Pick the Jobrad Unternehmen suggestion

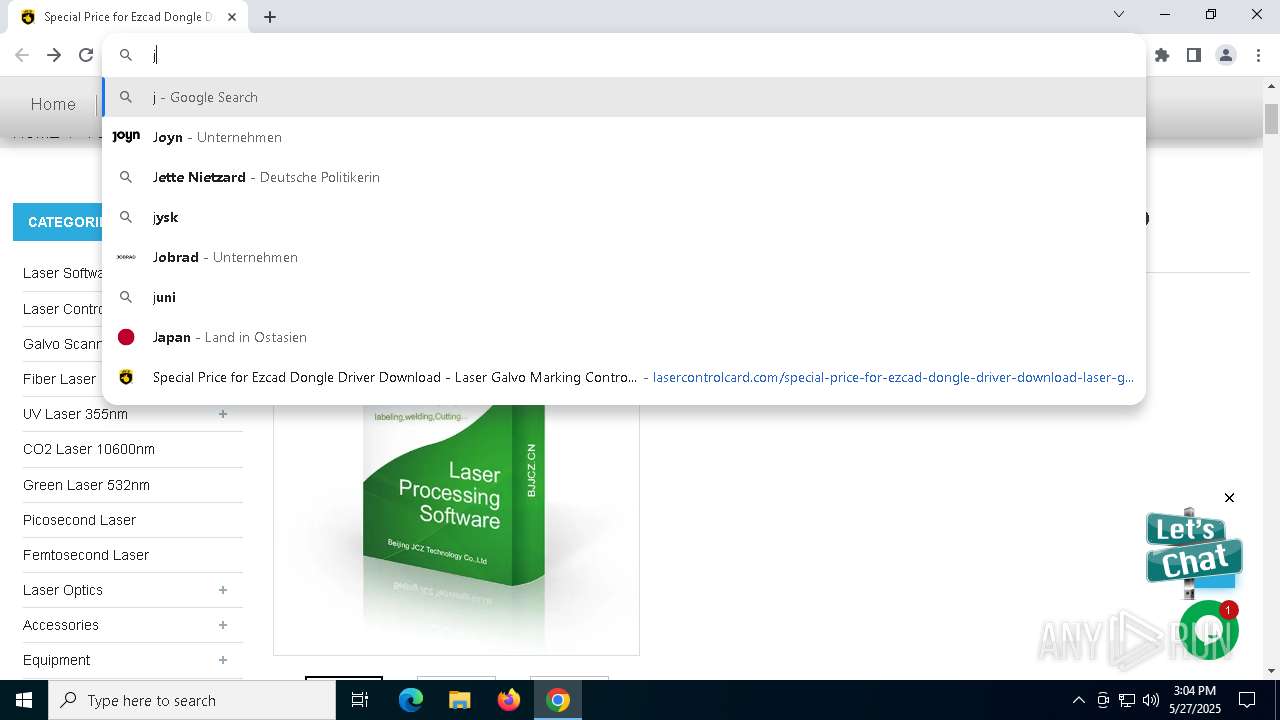tap(624, 257)
